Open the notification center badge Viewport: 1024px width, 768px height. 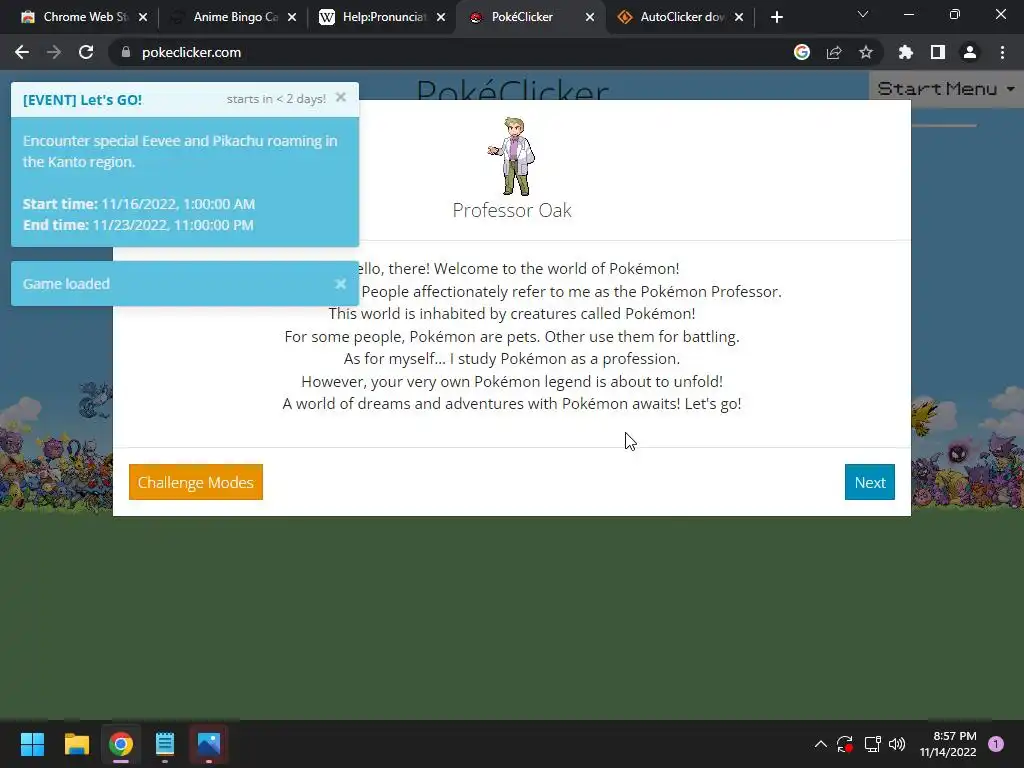[996, 744]
